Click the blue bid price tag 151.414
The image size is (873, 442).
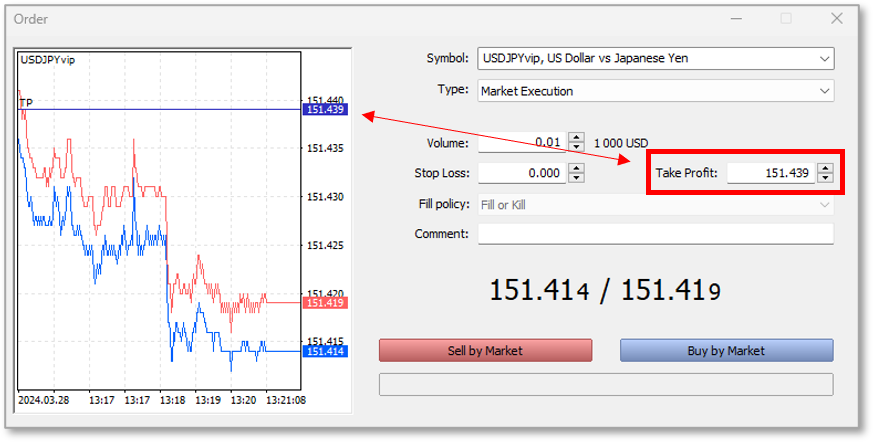325,351
